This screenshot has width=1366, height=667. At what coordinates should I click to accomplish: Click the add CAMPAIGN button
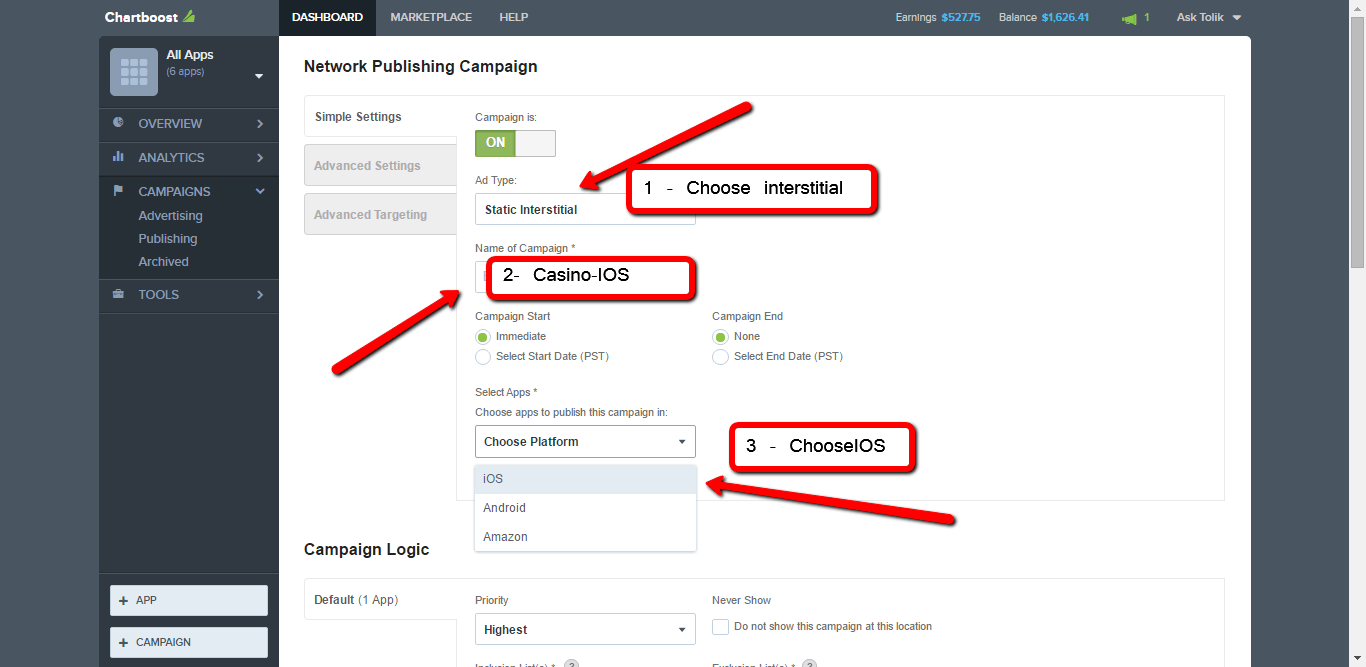tap(189, 642)
